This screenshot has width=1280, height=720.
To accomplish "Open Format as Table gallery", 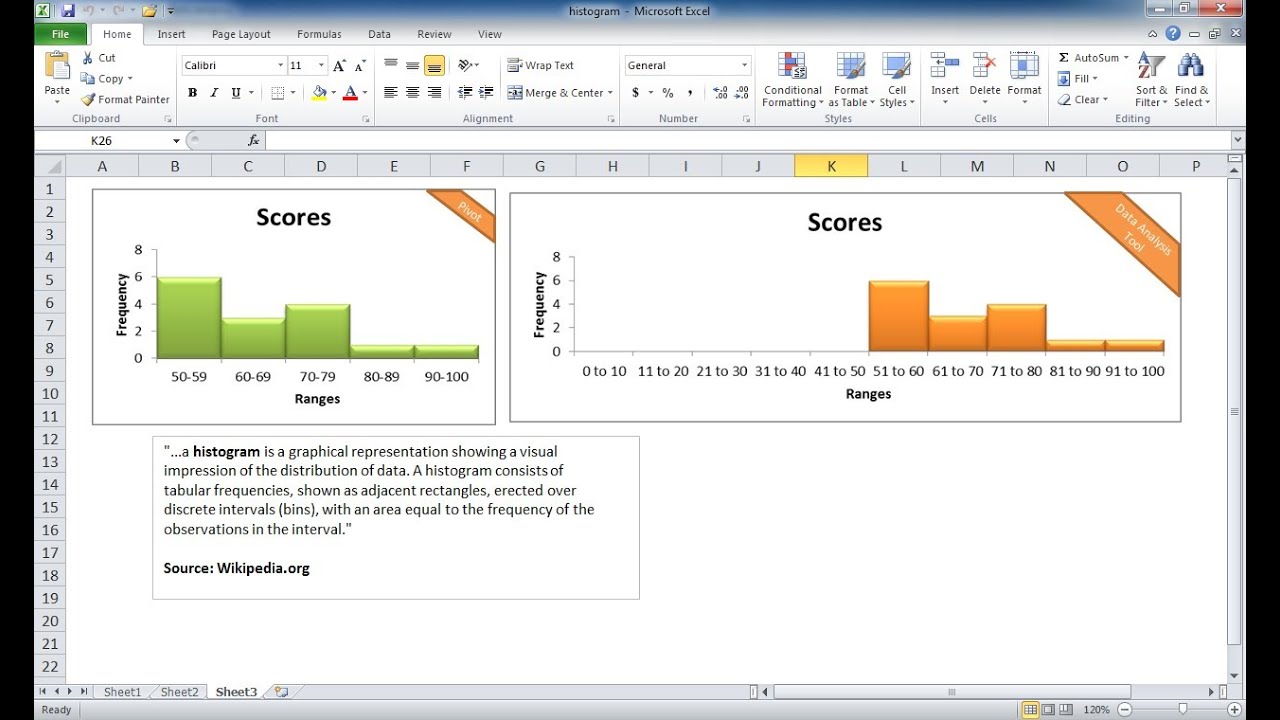I will point(851,80).
